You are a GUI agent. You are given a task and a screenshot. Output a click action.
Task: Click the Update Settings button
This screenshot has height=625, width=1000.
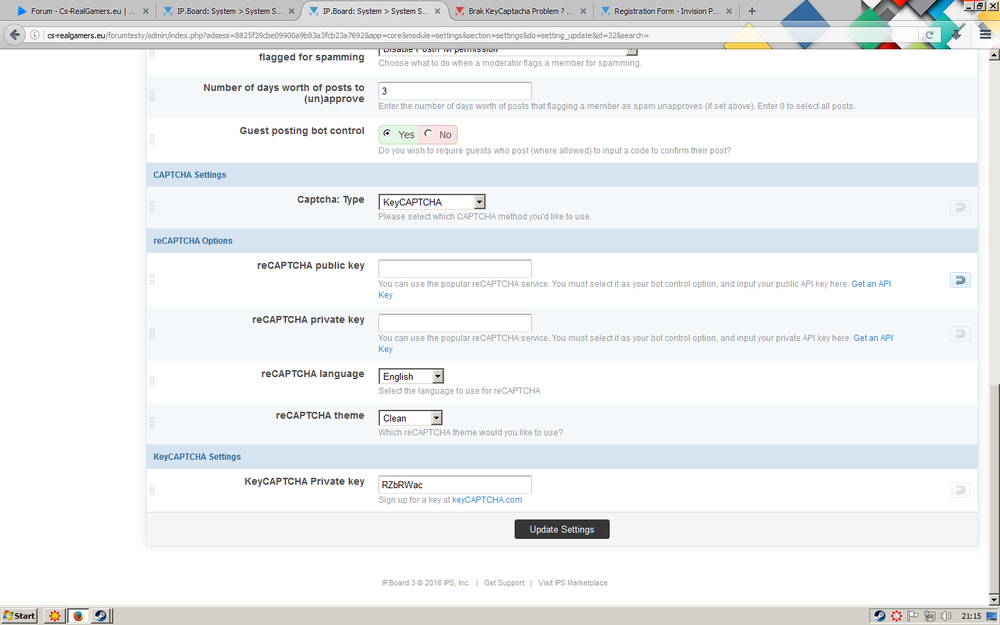click(561, 529)
